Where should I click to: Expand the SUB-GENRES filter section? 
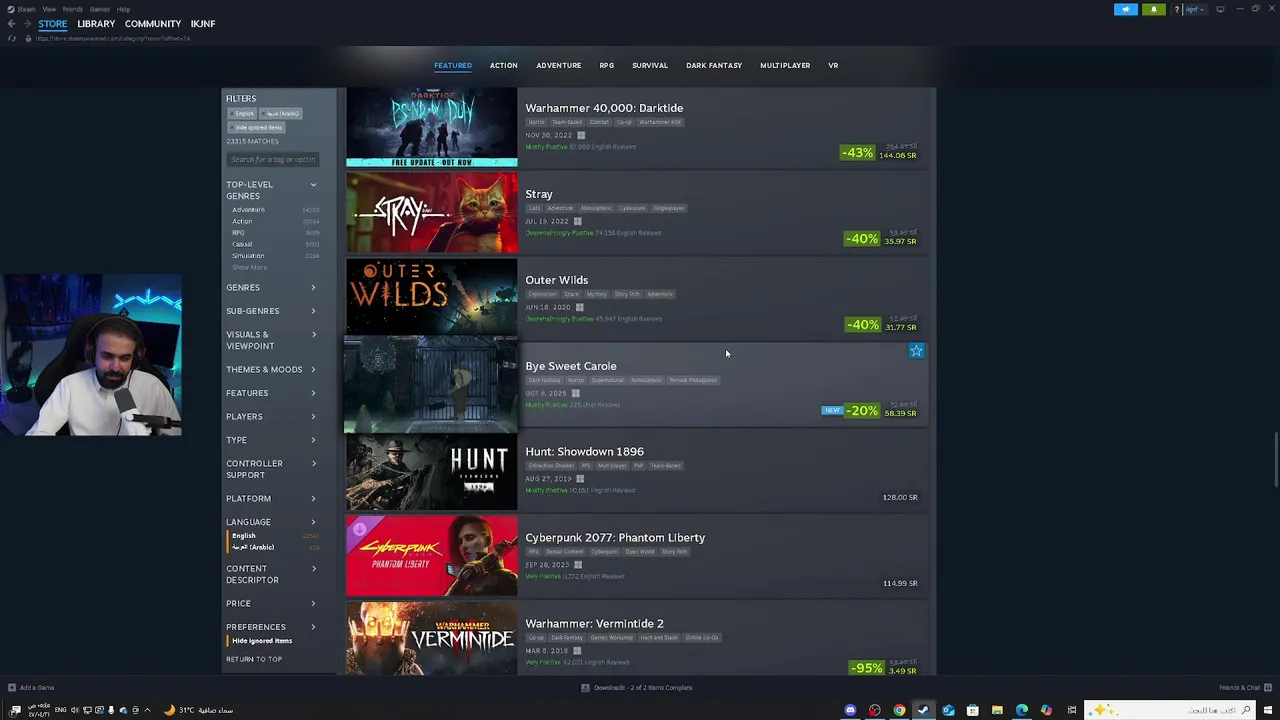271,311
